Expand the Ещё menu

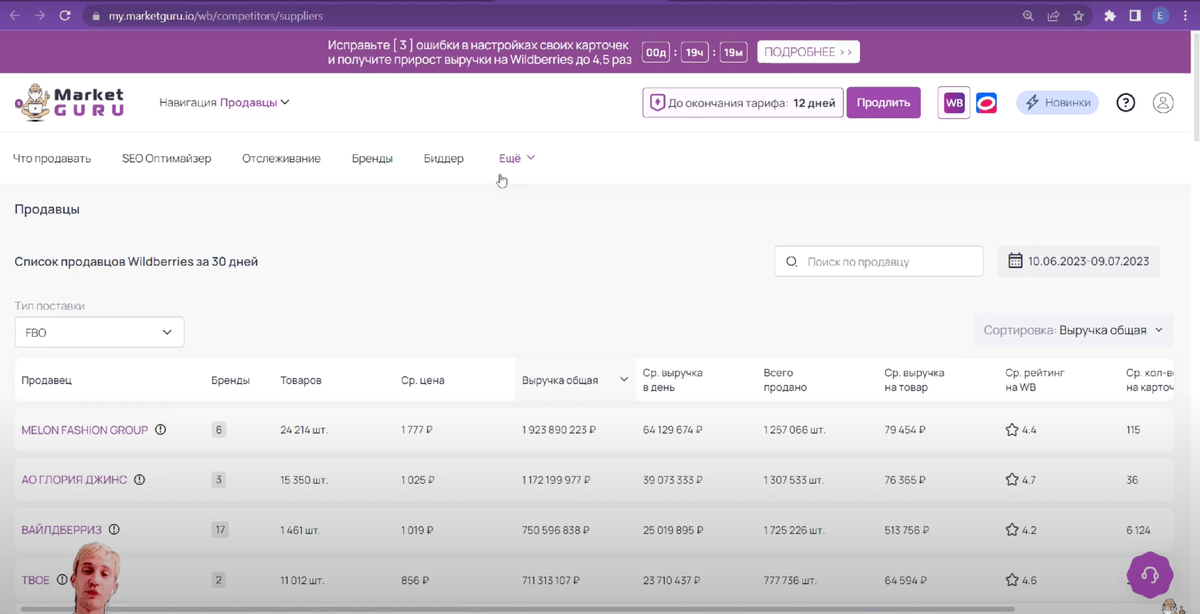pos(517,158)
